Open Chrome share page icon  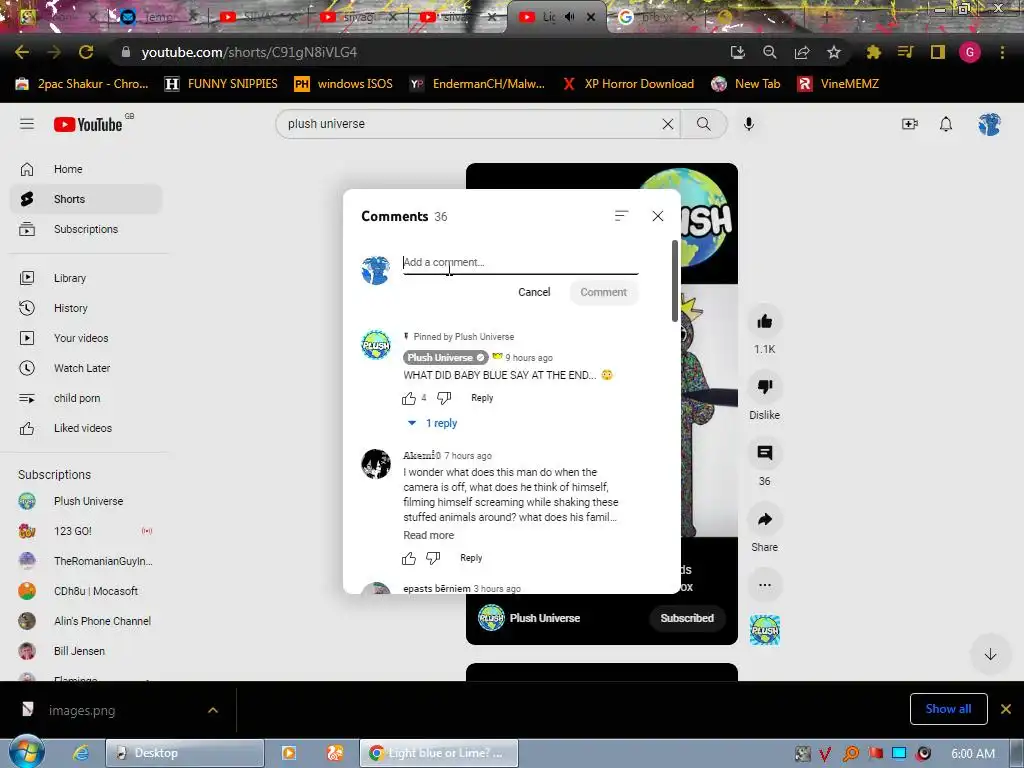click(802, 52)
